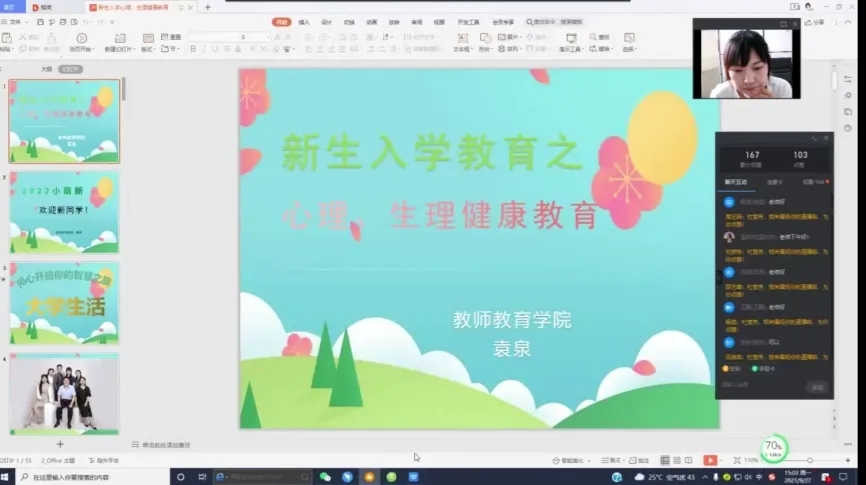
Task: Open the new tab plus button
Action: pyautogui.click(x=207, y=7)
